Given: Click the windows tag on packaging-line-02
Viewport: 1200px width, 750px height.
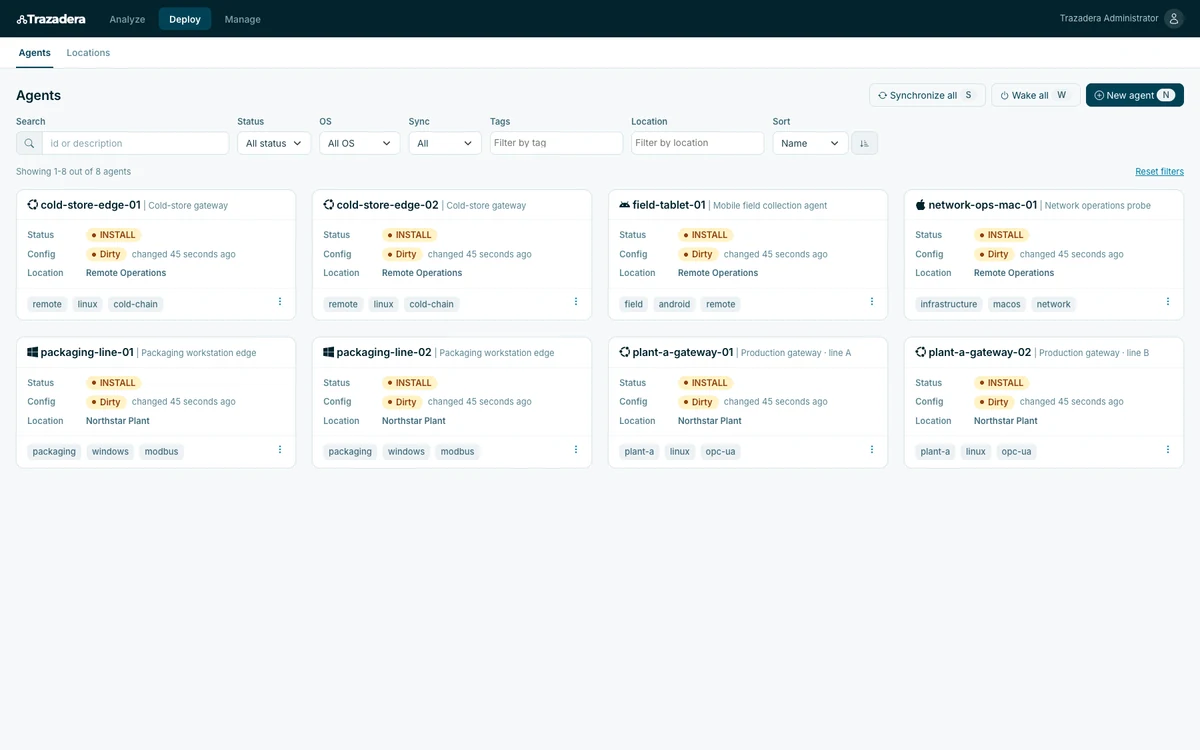Looking at the screenshot, I should pyautogui.click(x=406, y=452).
